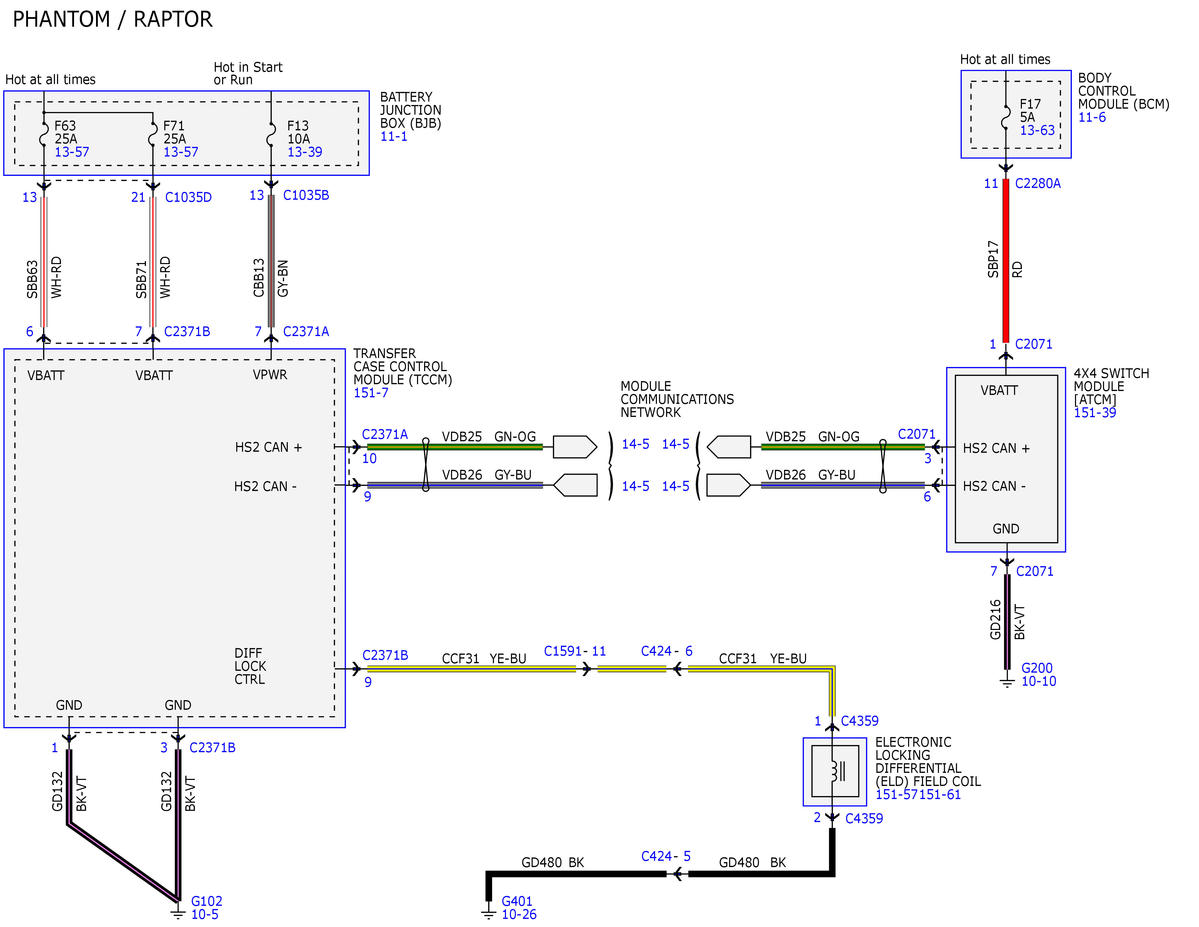Screen dimensions: 1199x927
Task: Open the 151-57 ELD field coil link
Action: click(x=897, y=795)
